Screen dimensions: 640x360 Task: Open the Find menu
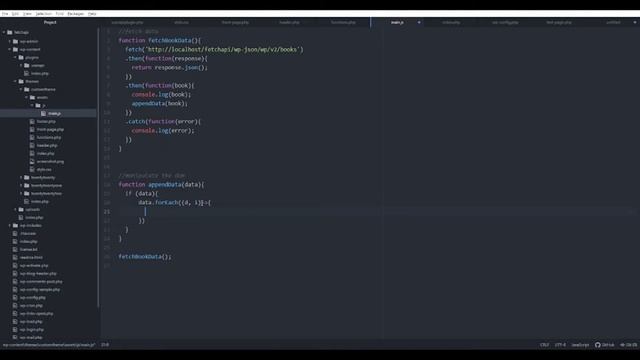click(60, 14)
